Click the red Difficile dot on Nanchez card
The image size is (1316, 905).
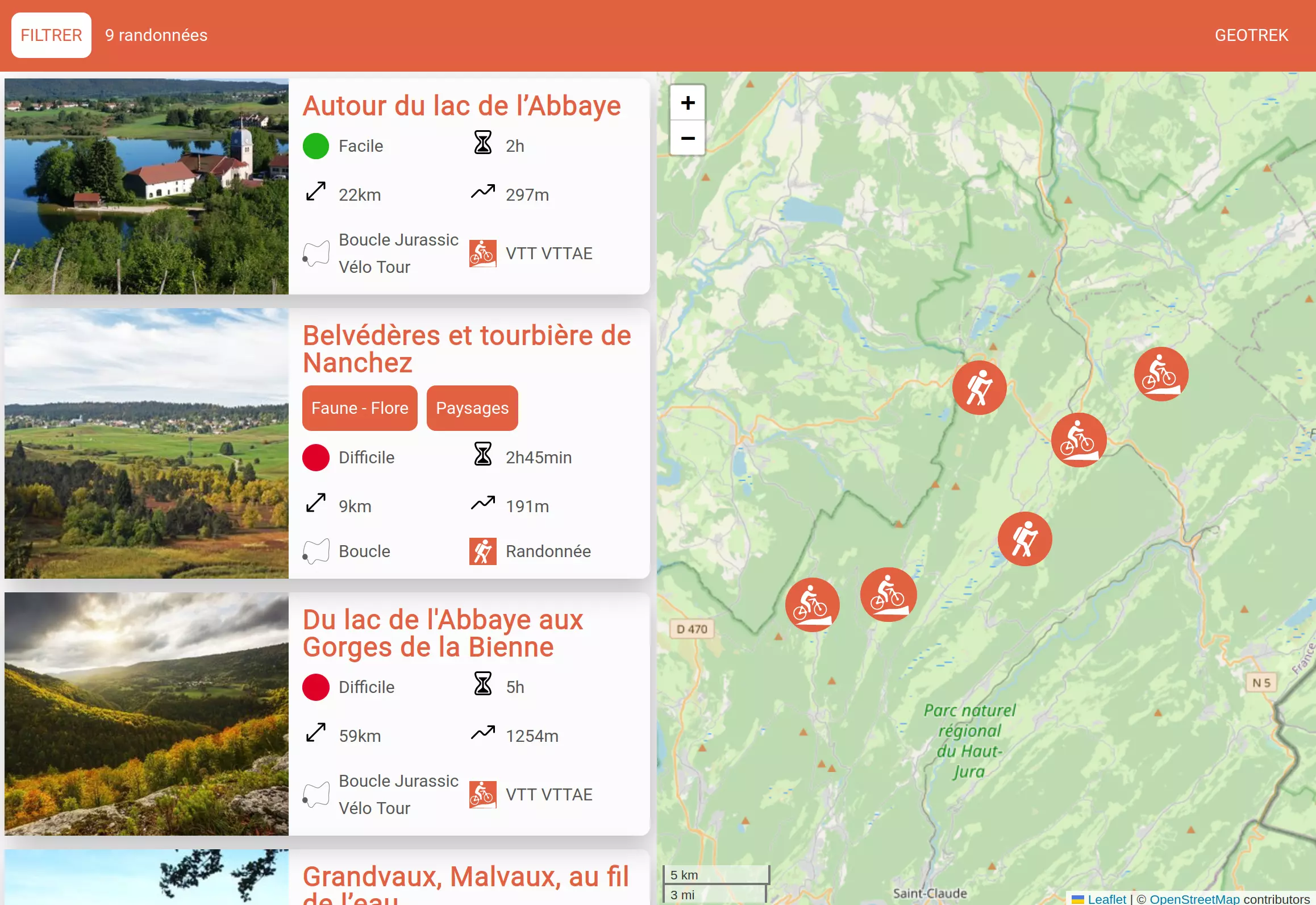pos(316,458)
